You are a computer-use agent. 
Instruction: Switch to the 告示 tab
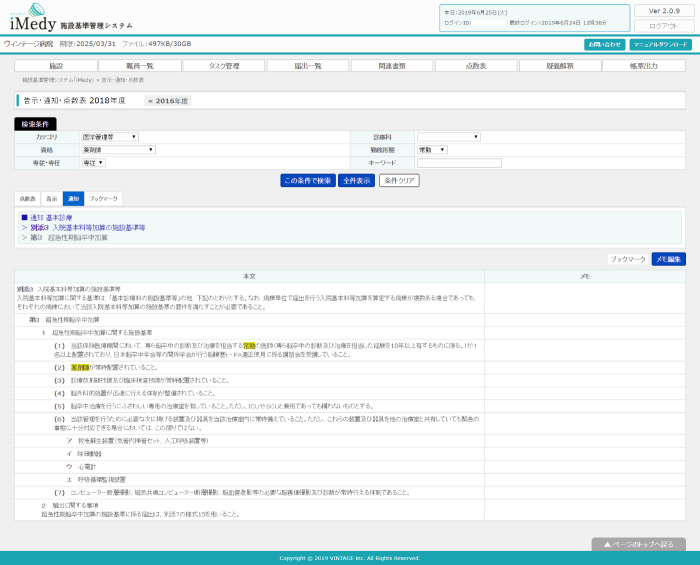click(x=51, y=199)
